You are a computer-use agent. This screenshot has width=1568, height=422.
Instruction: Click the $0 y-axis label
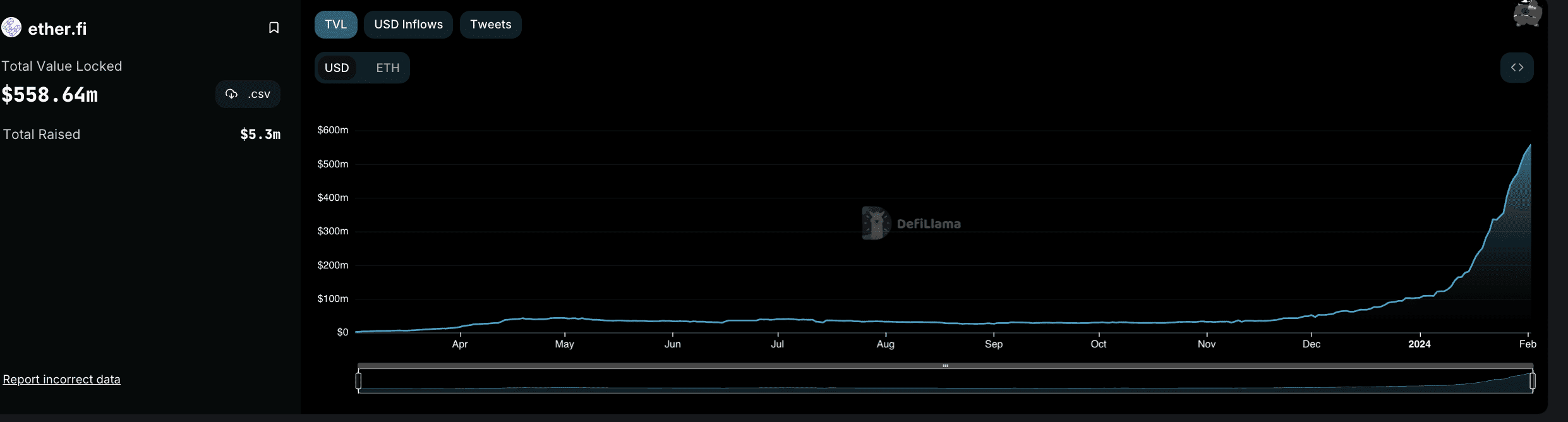342,332
